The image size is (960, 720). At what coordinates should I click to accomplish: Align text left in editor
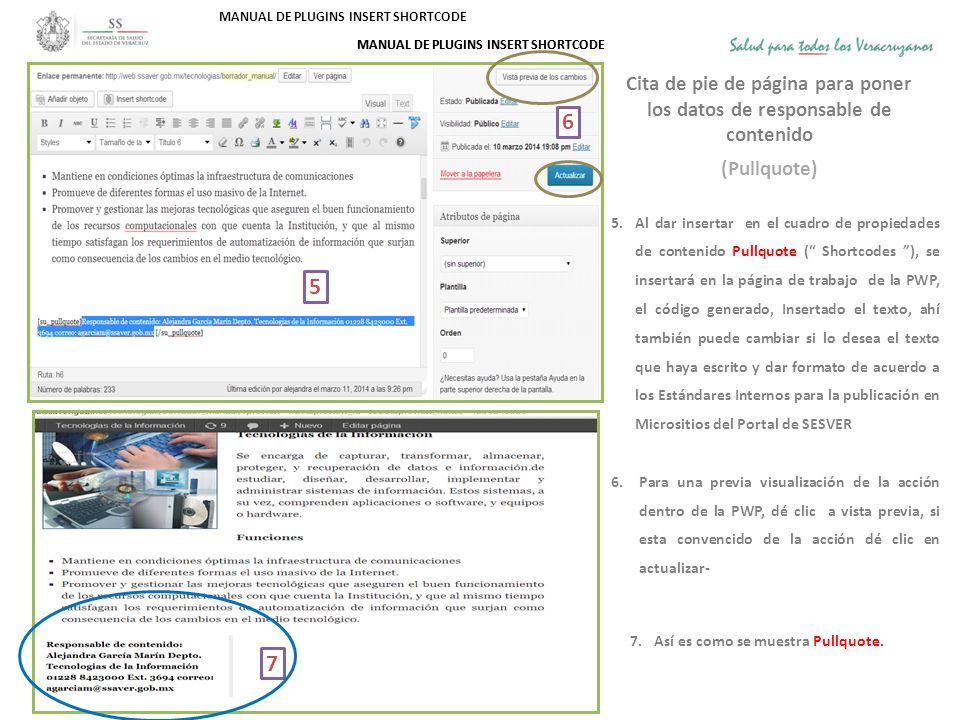177,123
